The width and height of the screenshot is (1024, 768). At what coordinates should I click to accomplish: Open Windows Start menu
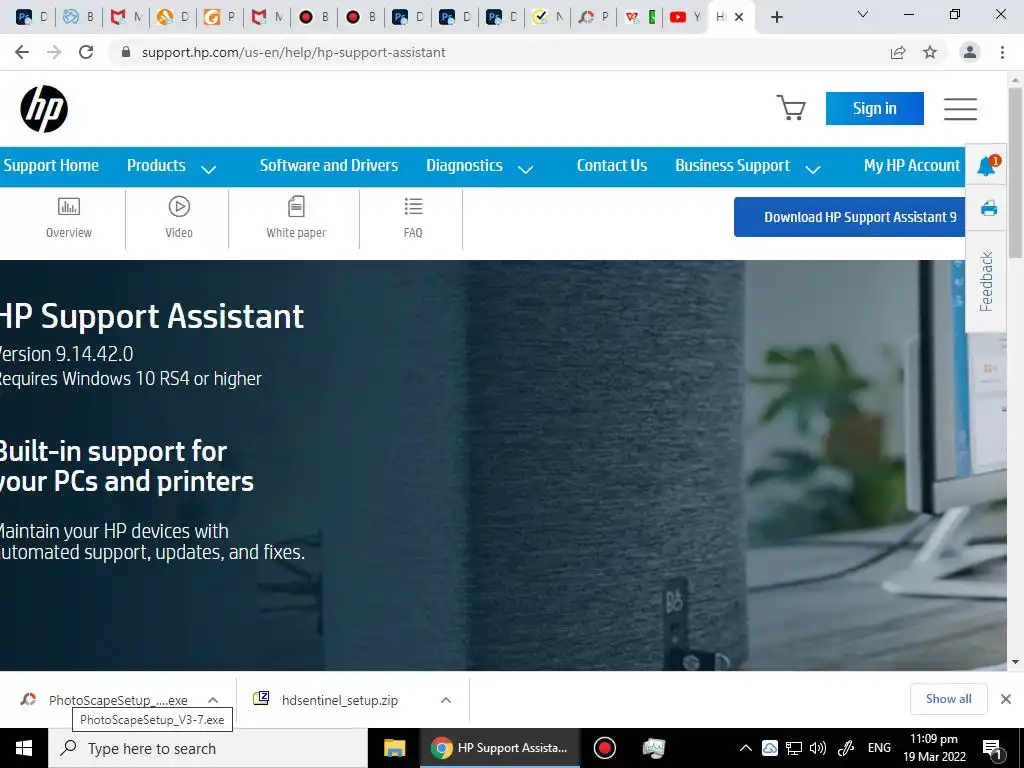click(x=24, y=748)
